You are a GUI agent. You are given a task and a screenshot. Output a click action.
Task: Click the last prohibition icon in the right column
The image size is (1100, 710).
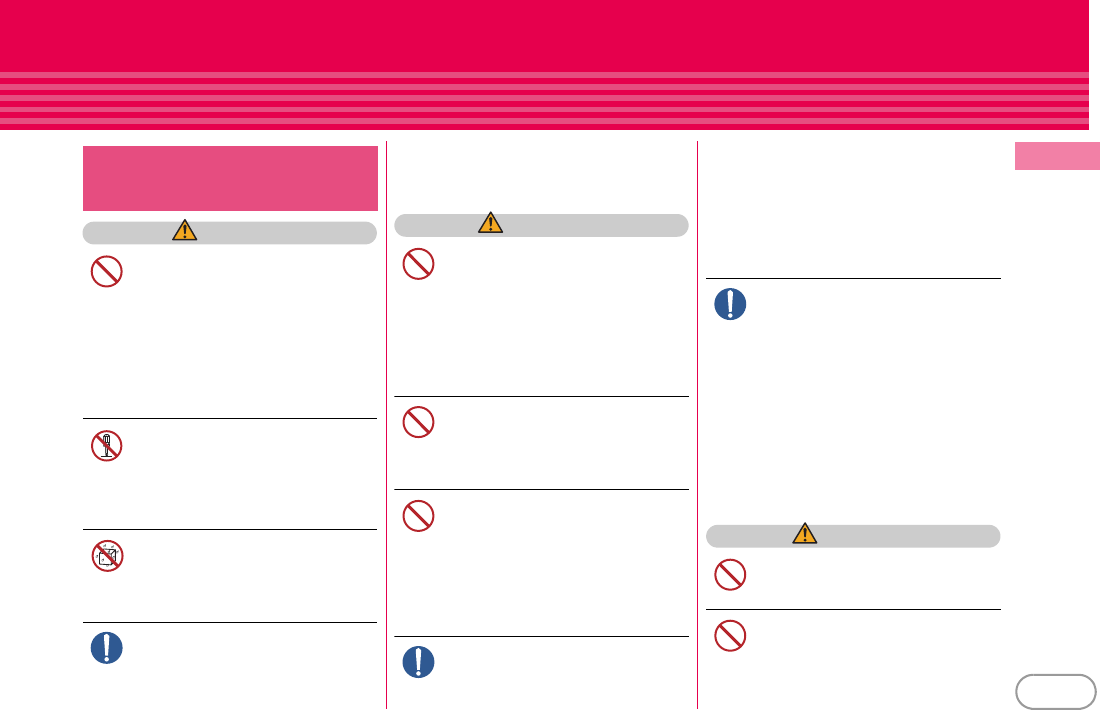click(x=730, y=636)
